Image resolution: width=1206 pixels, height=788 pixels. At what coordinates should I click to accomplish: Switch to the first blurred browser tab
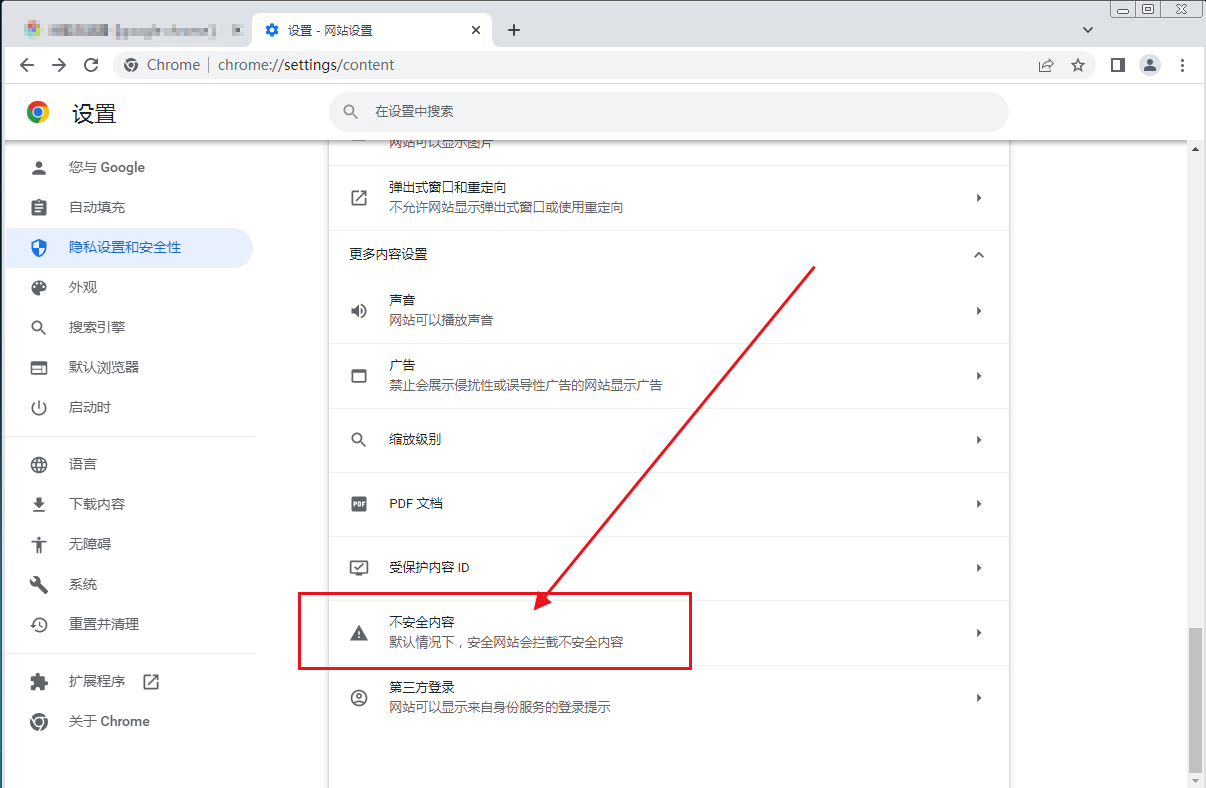point(133,30)
